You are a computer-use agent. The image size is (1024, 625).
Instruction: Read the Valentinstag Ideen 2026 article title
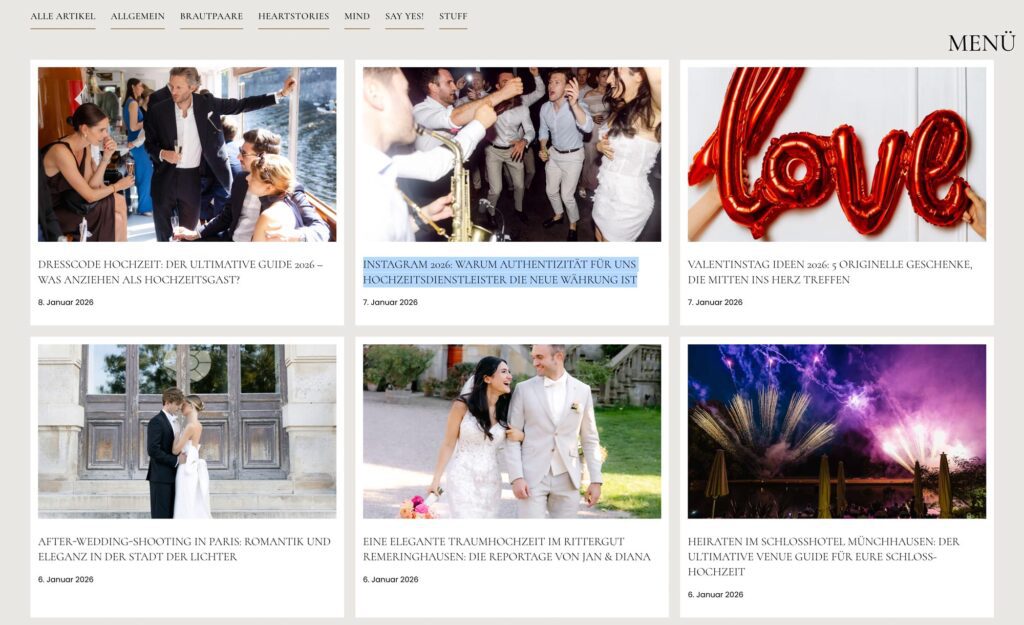coord(829,272)
